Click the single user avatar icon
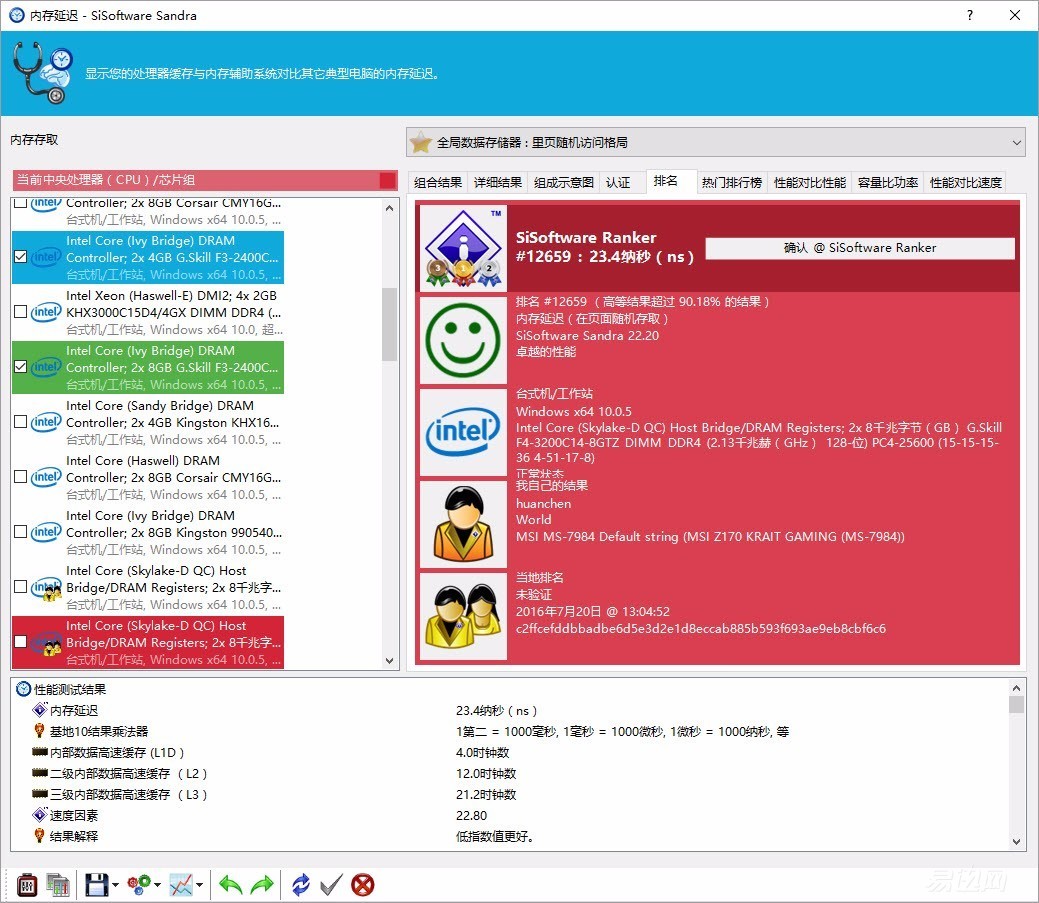The width and height of the screenshot is (1039, 903). [x=463, y=524]
